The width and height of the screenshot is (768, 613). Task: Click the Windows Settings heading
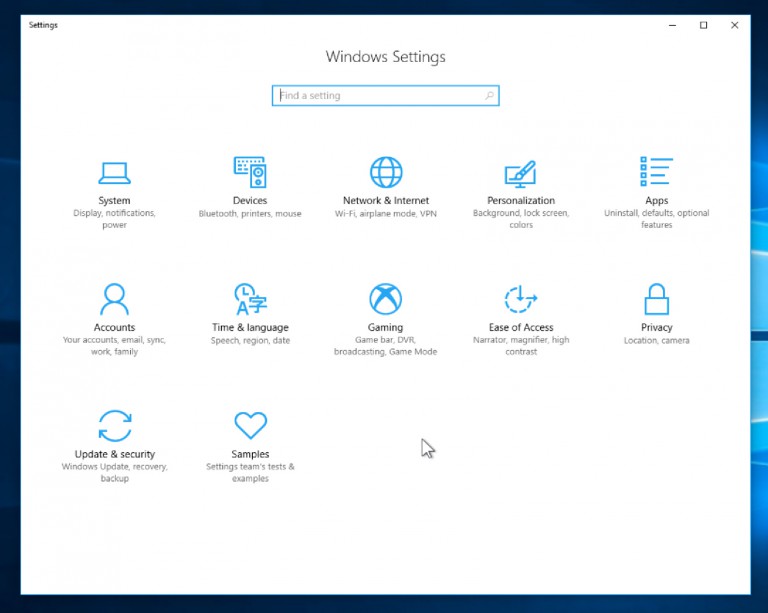pyautogui.click(x=385, y=57)
